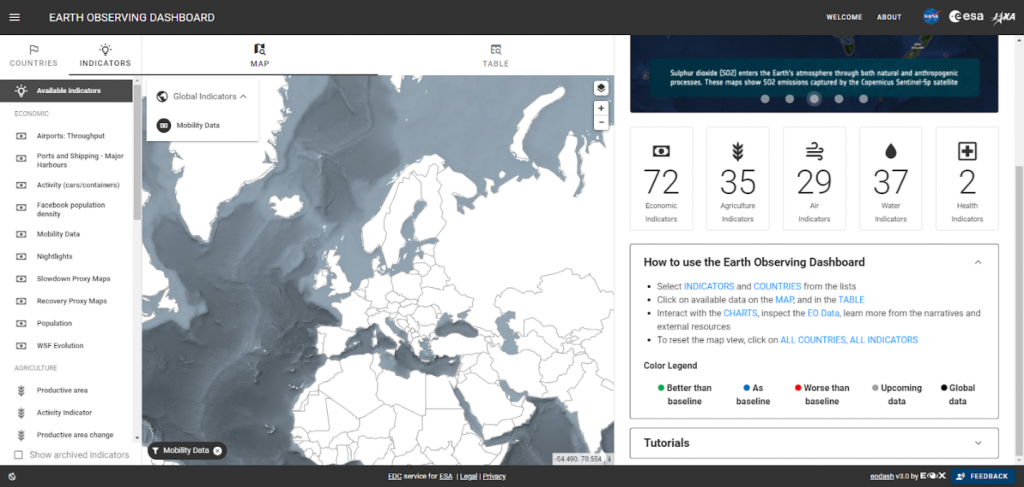The image size is (1024, 487).
Task: Click the Mobility Data round icon in Global Indicators
Action: (164, 125)
